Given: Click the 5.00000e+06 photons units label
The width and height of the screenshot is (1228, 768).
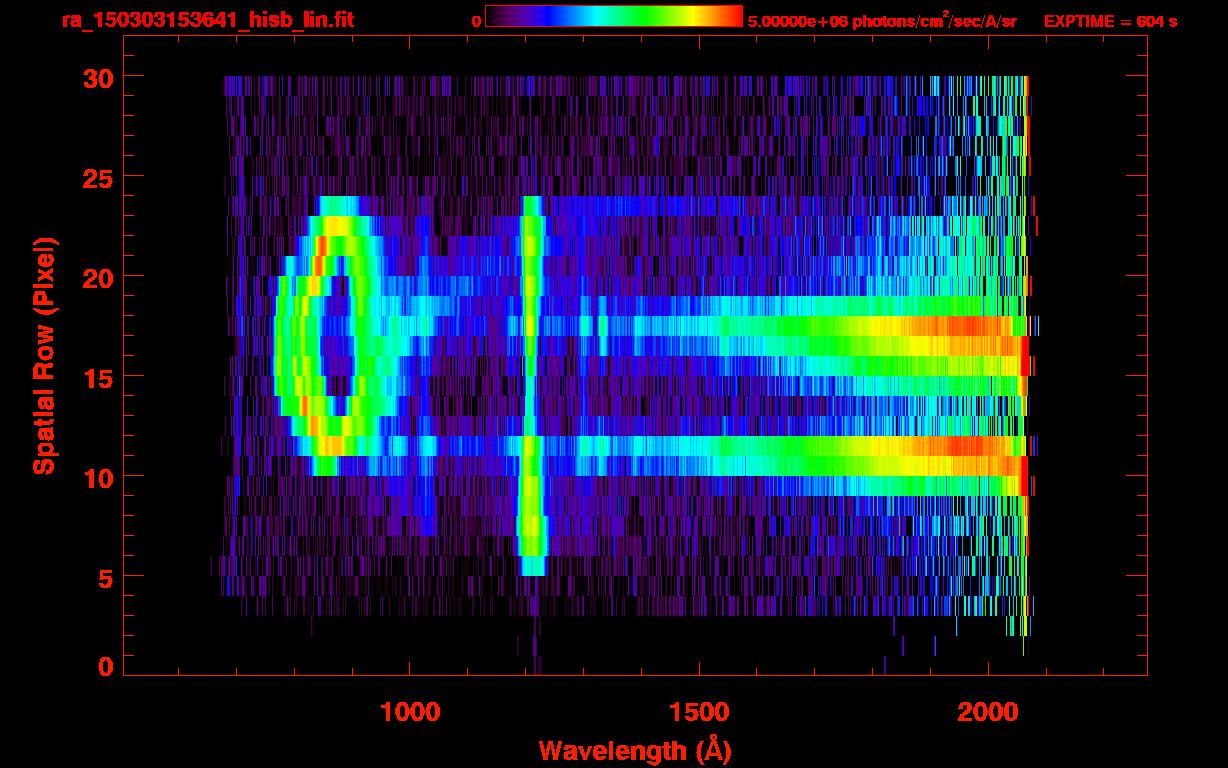Looking at the screenshot, I should click(x=882, y=21).
